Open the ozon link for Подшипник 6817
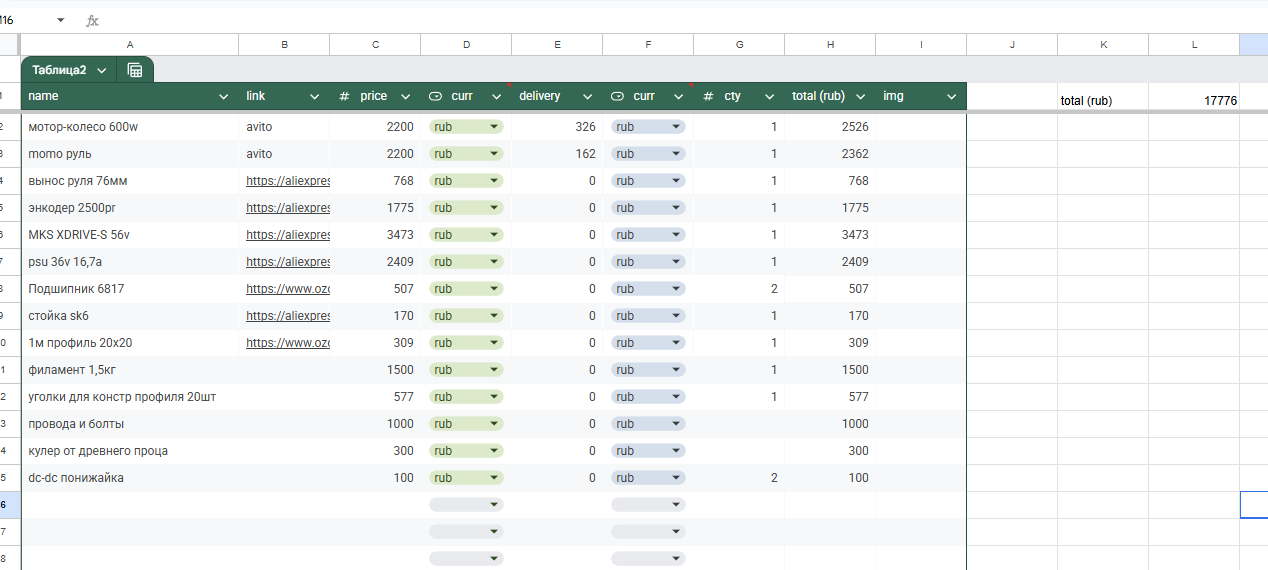1268x570 pixels. pos(288,289)
